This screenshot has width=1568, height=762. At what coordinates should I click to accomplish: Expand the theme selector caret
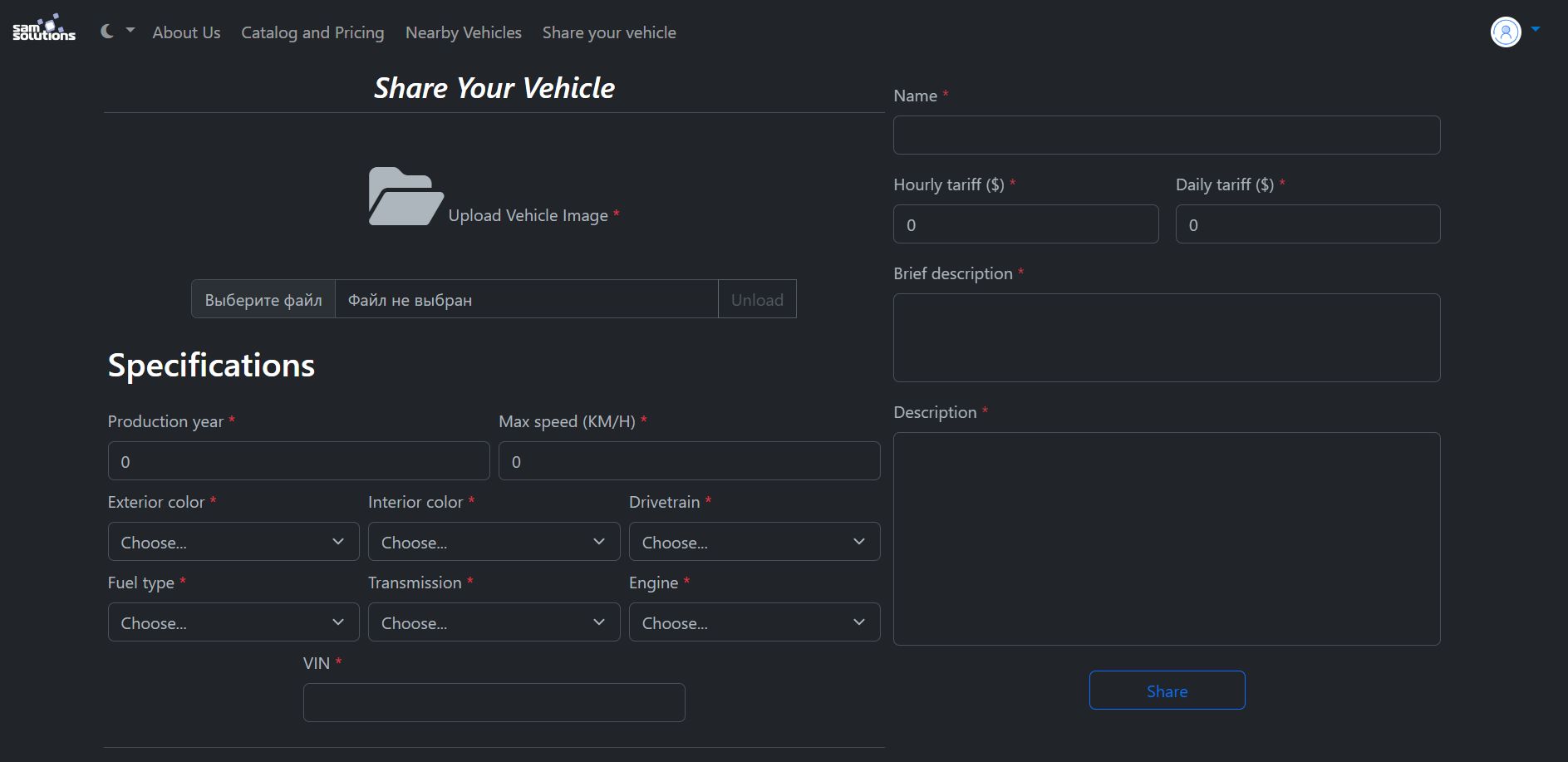(x=130, y=30)
